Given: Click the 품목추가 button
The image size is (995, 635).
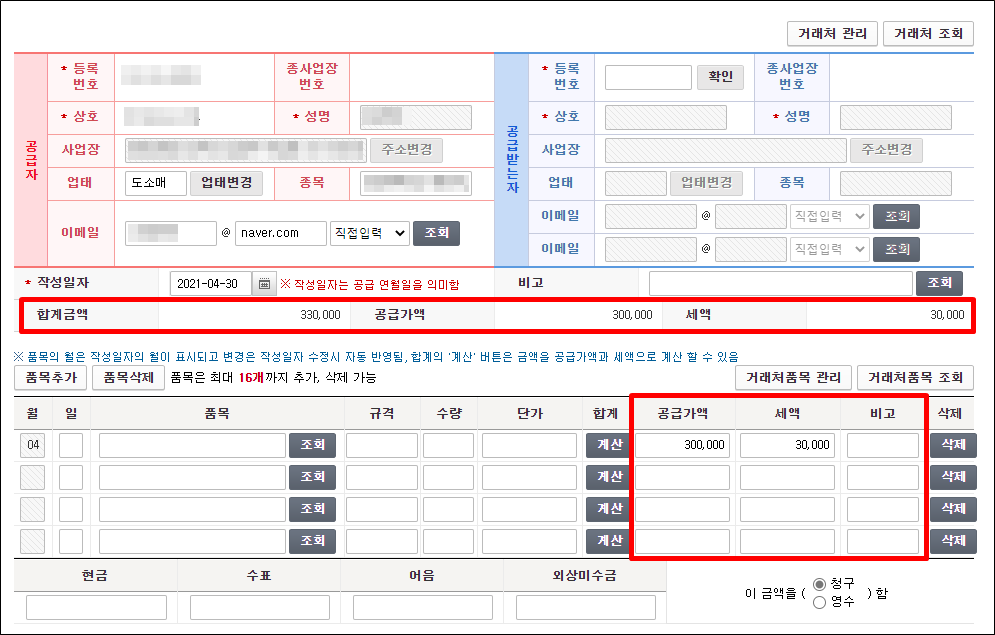Looking at the screenshot, I should (51, 377).
